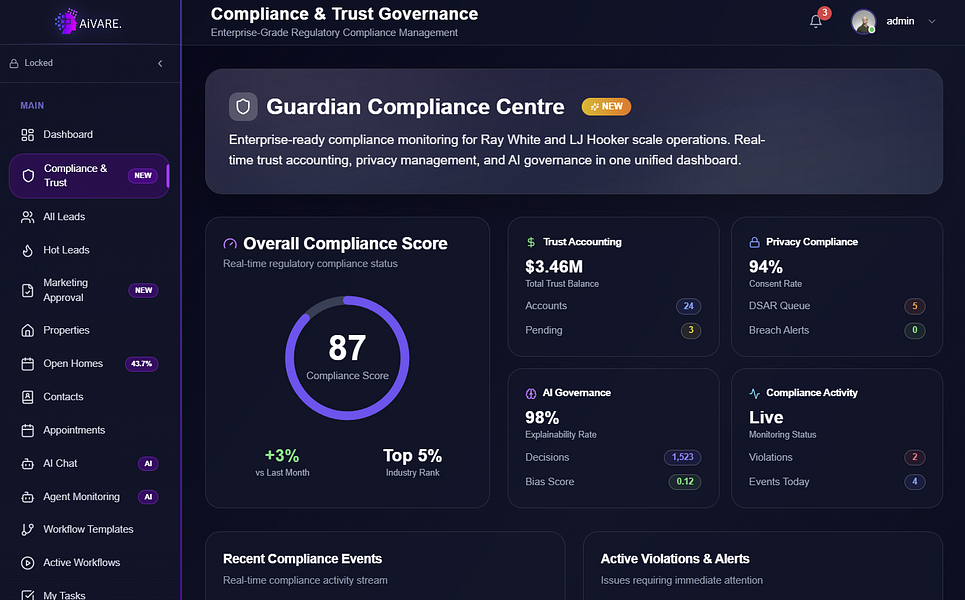Click the Open Homes calendar icon
The height and width of the screenshot is (600, 965).
28,364
